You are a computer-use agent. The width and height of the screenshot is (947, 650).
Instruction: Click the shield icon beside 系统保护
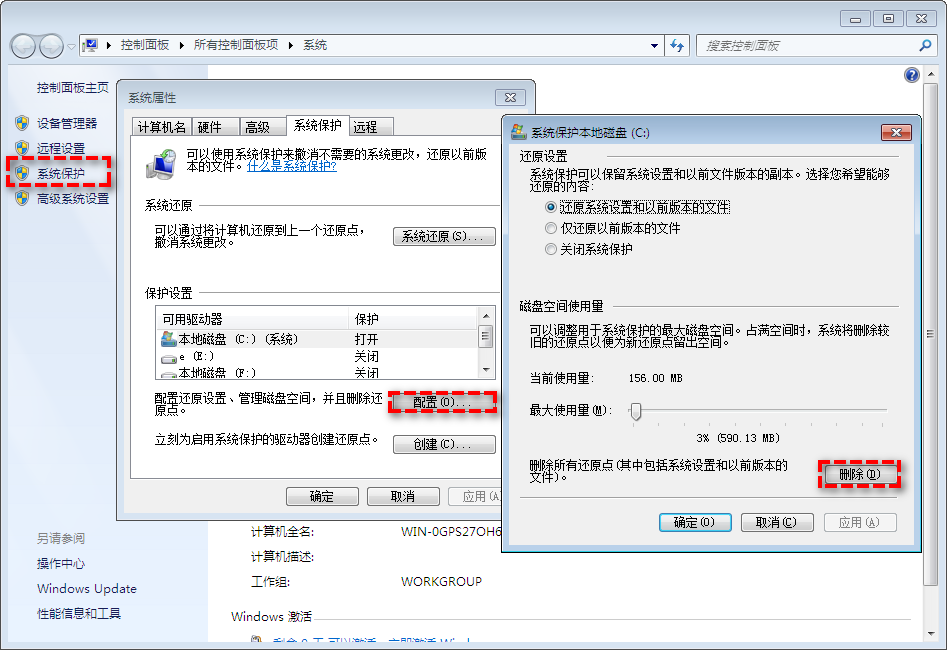(x=22, y=173)
